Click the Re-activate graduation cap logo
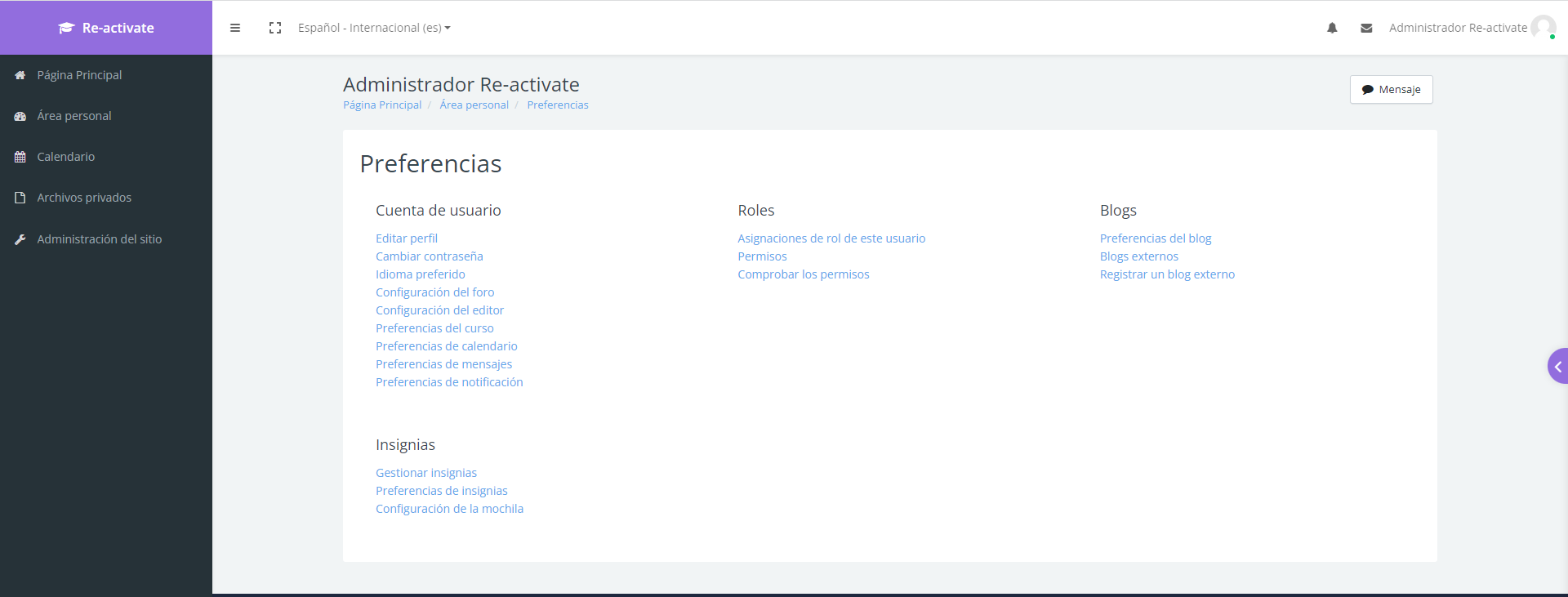The height and width of the screenshot is (597, 1568). 66,28
